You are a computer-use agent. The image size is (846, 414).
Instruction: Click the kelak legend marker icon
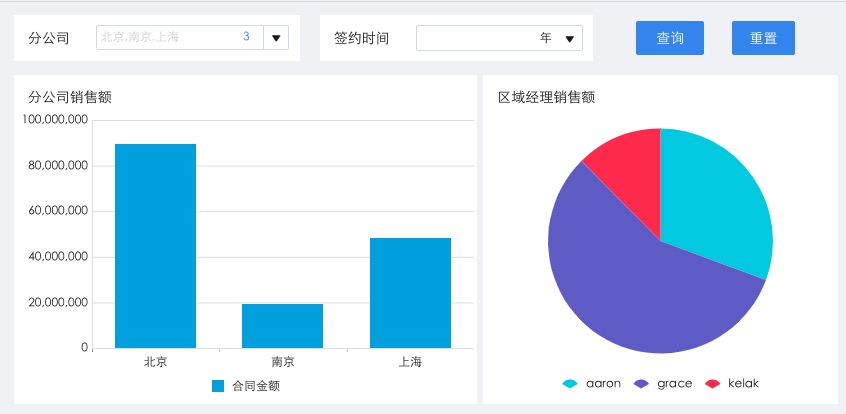(713, 384)
